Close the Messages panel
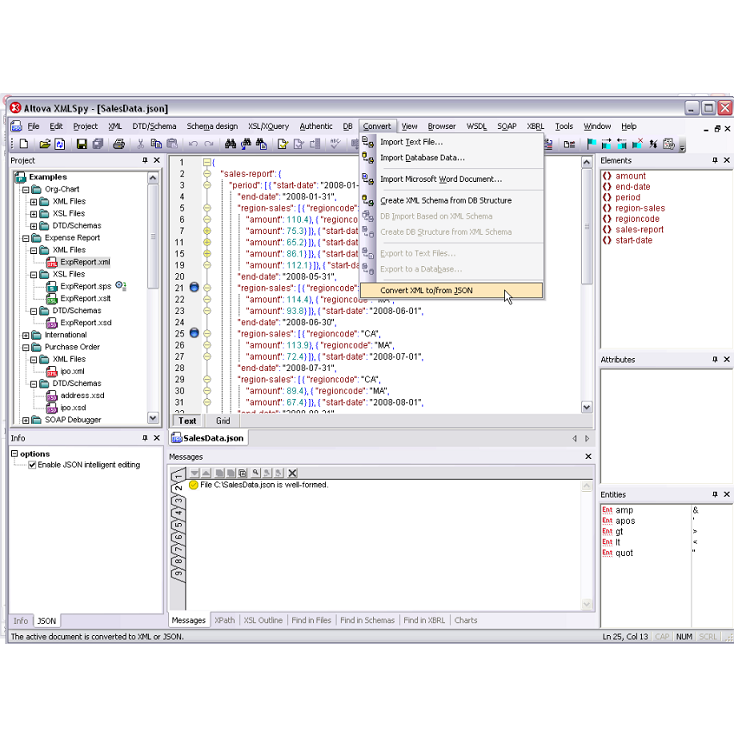This screenshot has height=738, width=738. pyautogui.click(x=588, y=457)
